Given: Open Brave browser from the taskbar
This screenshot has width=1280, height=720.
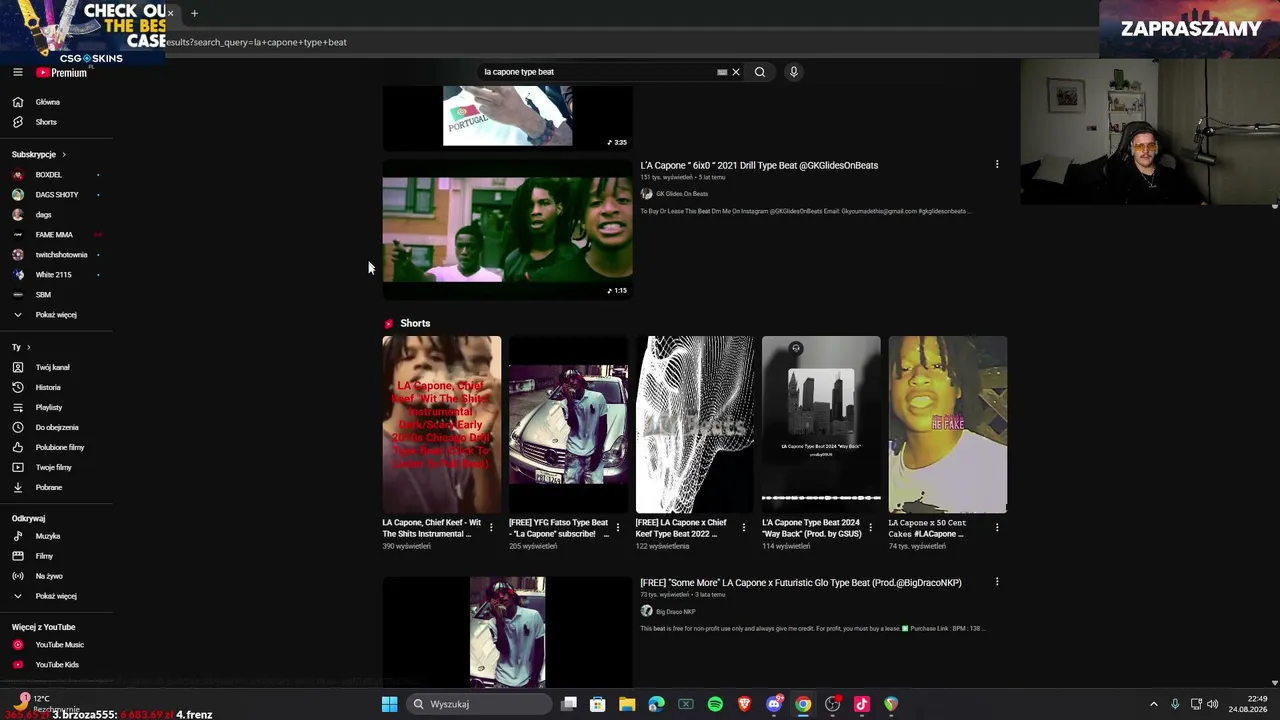Looking at the screenshot, I should tap(744, 704).
